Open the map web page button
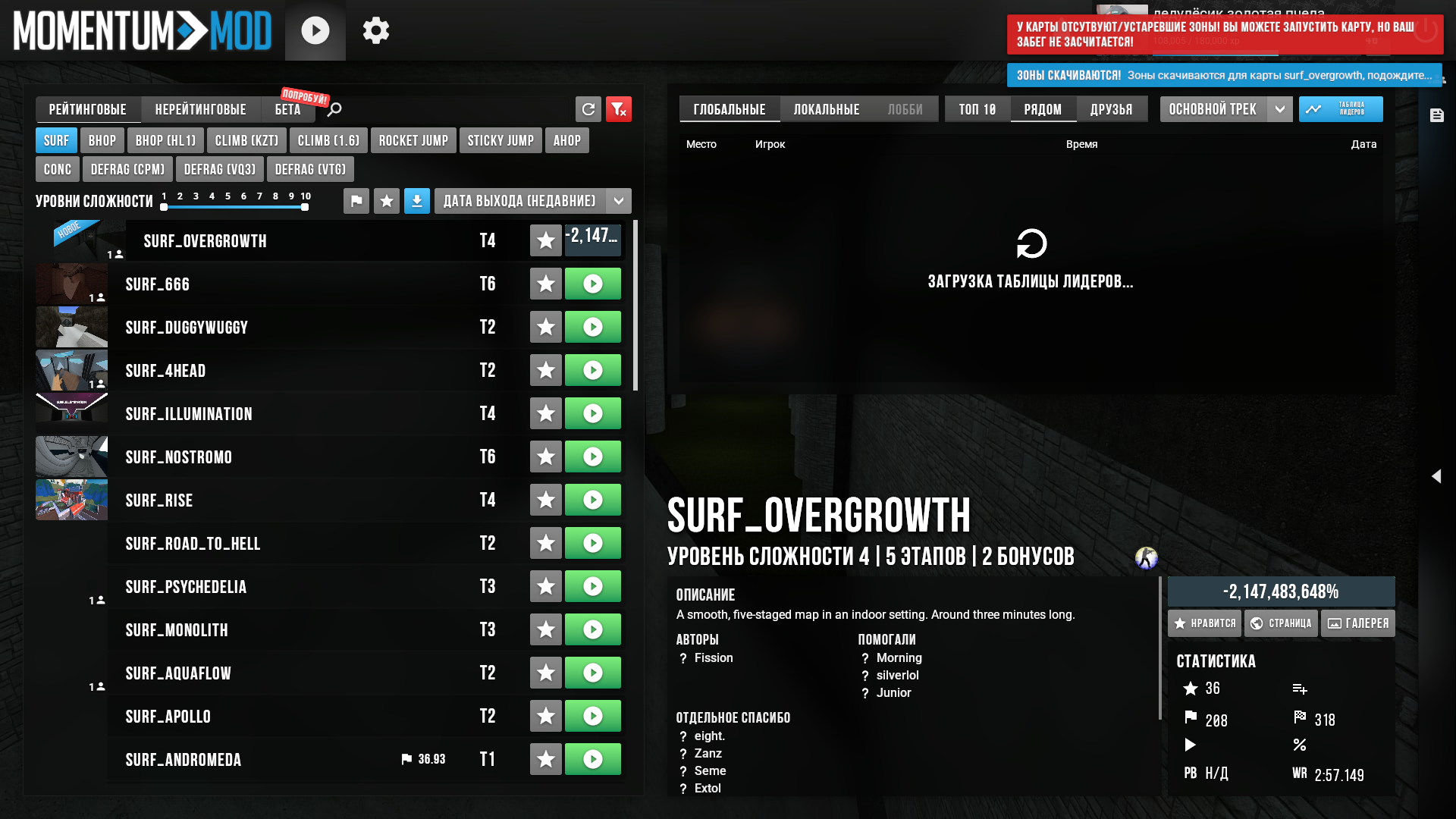Screen dimensions: 1456x819 click(x=1282, y=623)
